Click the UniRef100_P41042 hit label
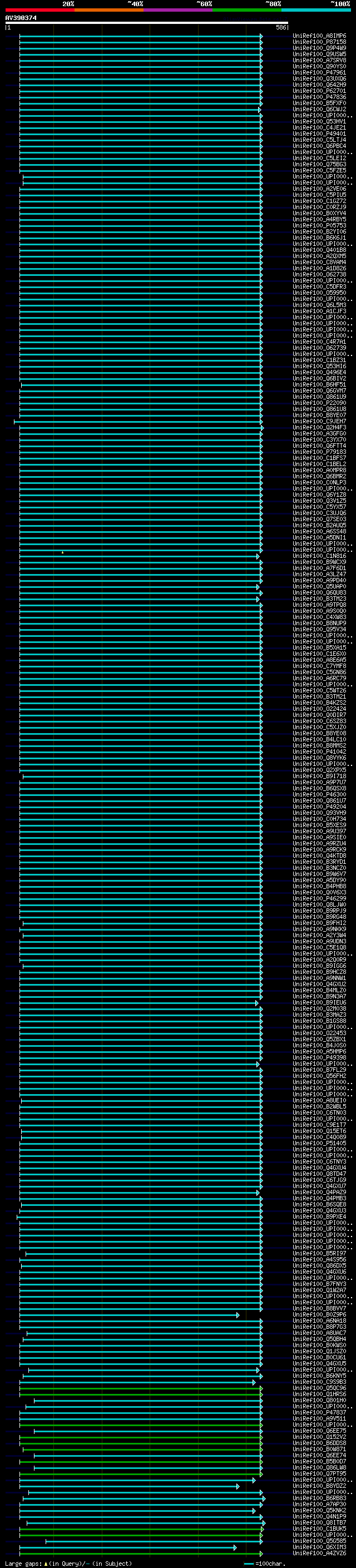 point(319,752)
